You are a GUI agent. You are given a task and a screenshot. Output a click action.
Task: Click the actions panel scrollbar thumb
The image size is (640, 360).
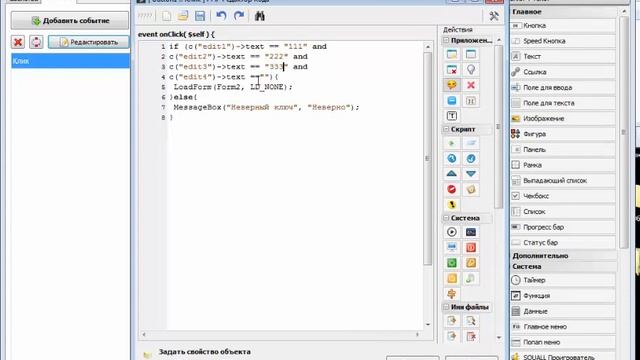(x=498, y=127)
